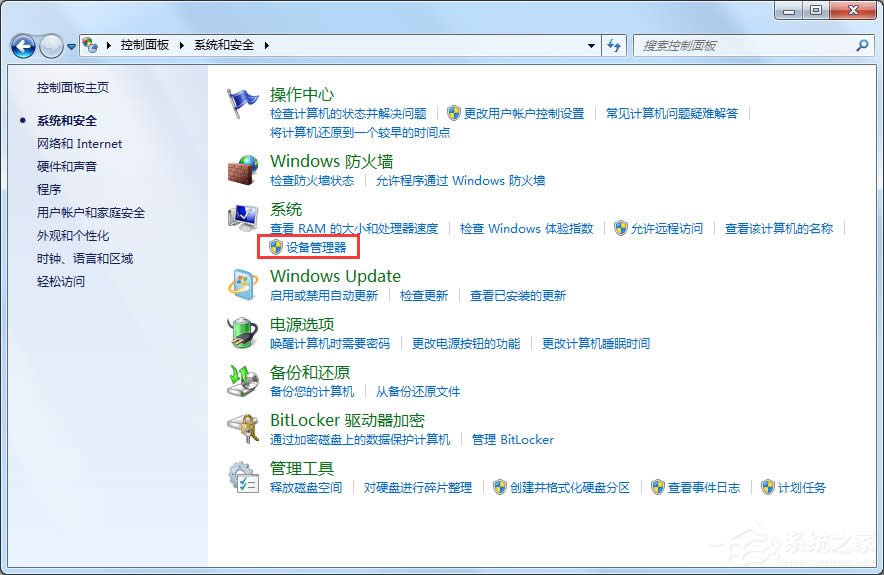Click 检查 Windows 体验指数

pos(527,228)
